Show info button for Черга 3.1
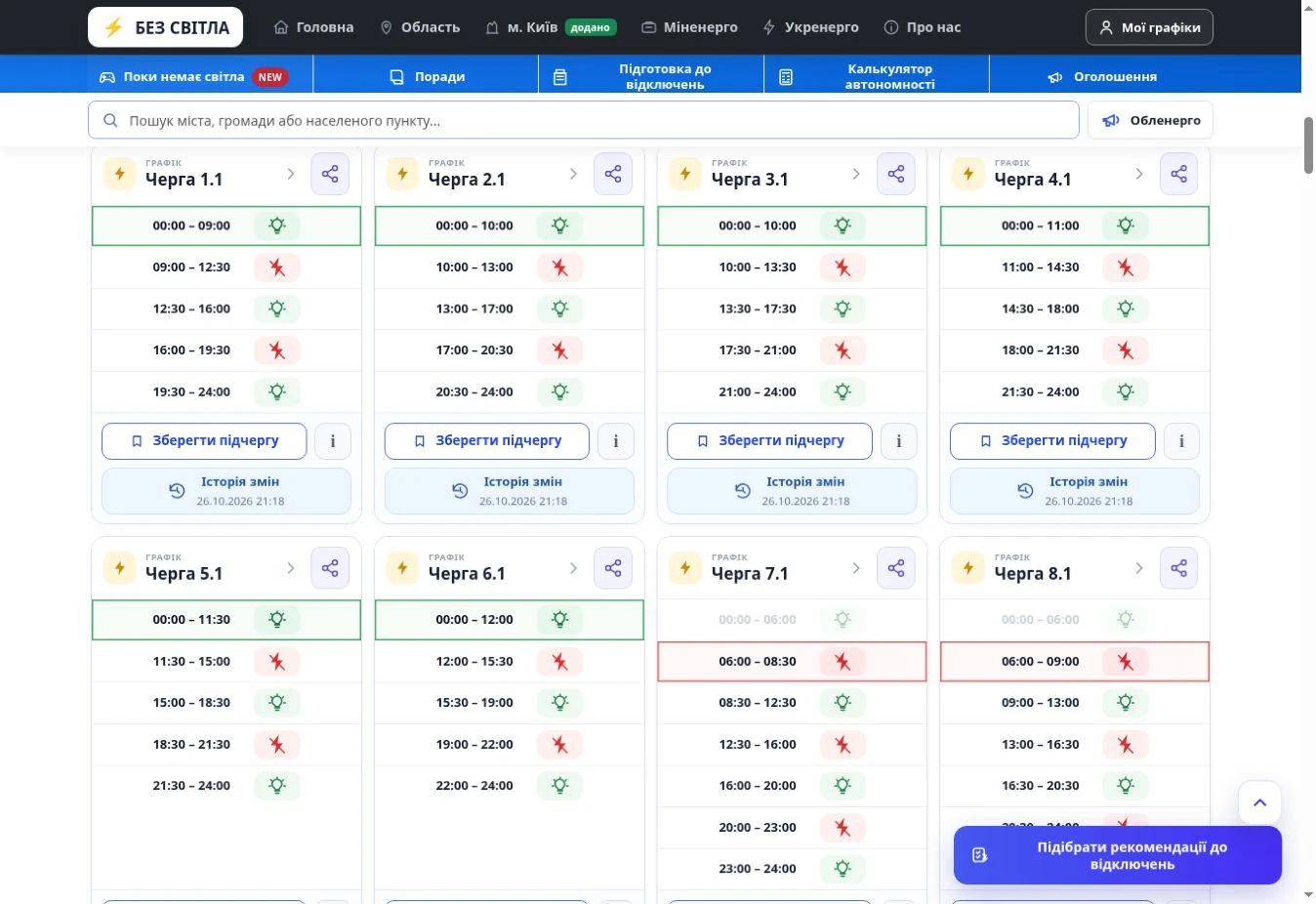This screenshot has width=1316, height=904. pos(899,441)
